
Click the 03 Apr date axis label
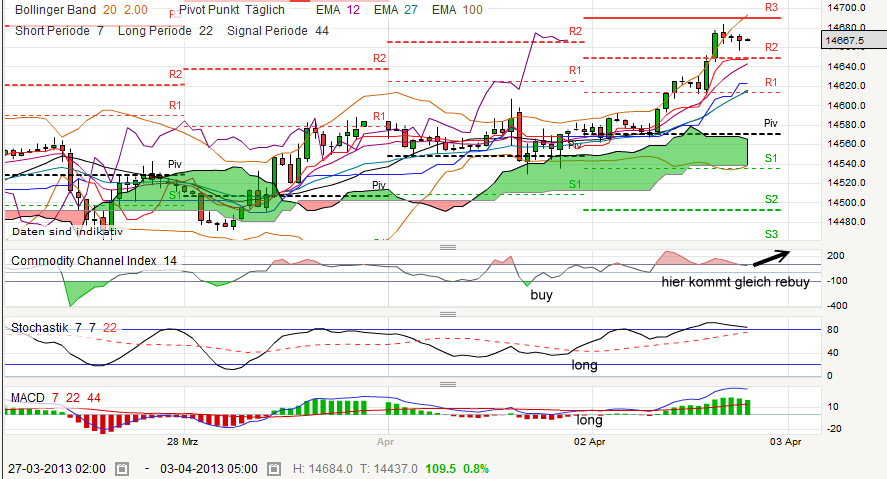click(785, 441)
